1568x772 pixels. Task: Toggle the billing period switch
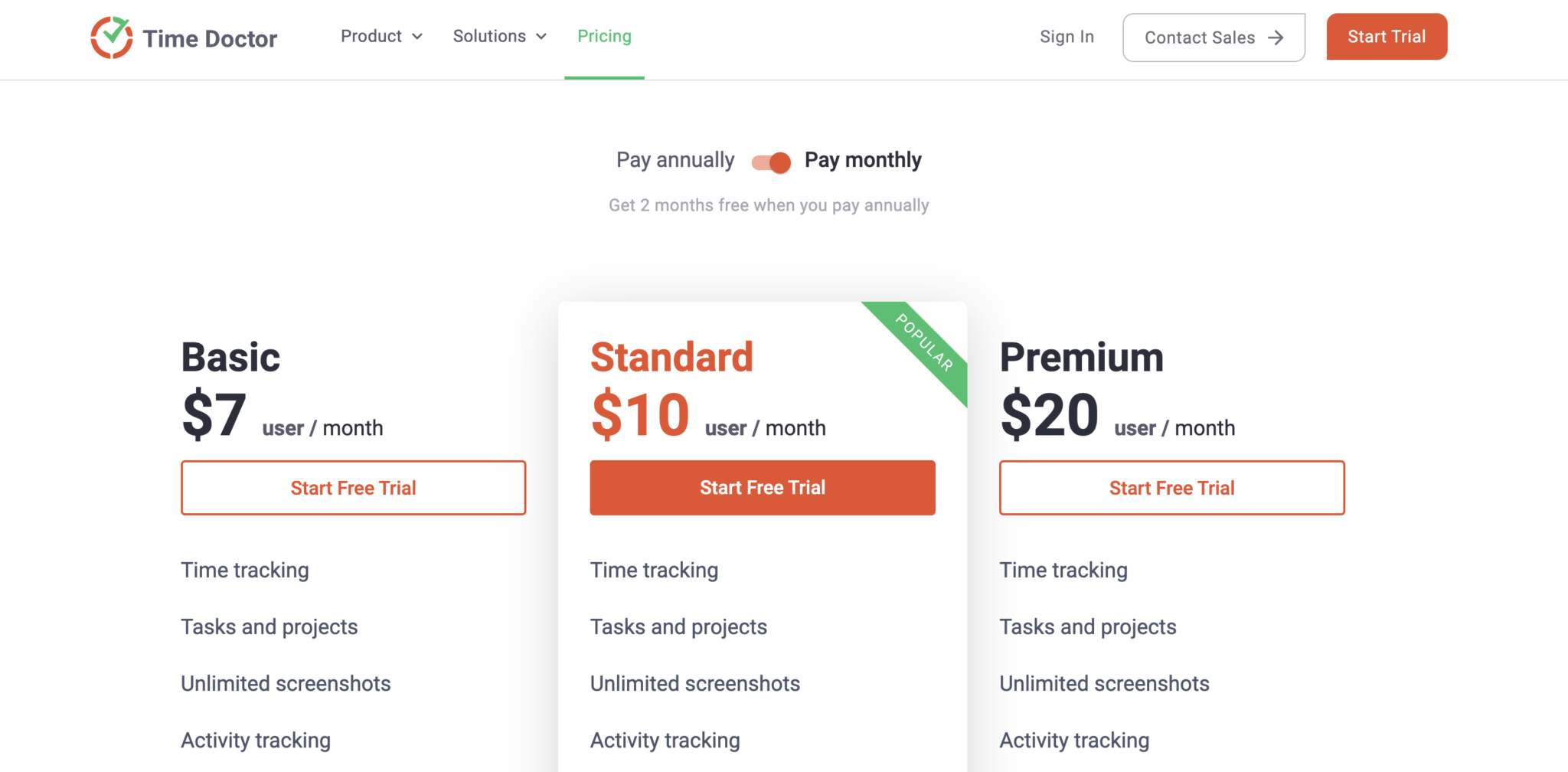(x=769, y=162)
